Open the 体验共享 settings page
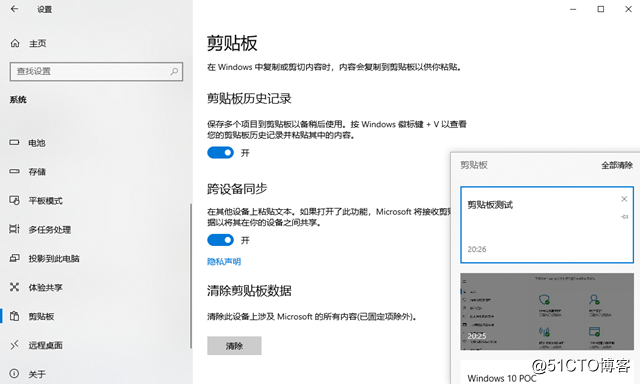The height and width of the screenshot is (384, 640). (x=45, y=288)
